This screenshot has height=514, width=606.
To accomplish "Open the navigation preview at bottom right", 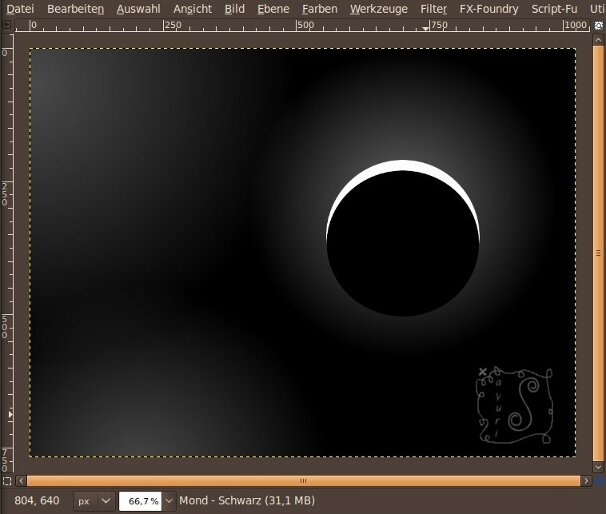I will [x=599, y=481].
